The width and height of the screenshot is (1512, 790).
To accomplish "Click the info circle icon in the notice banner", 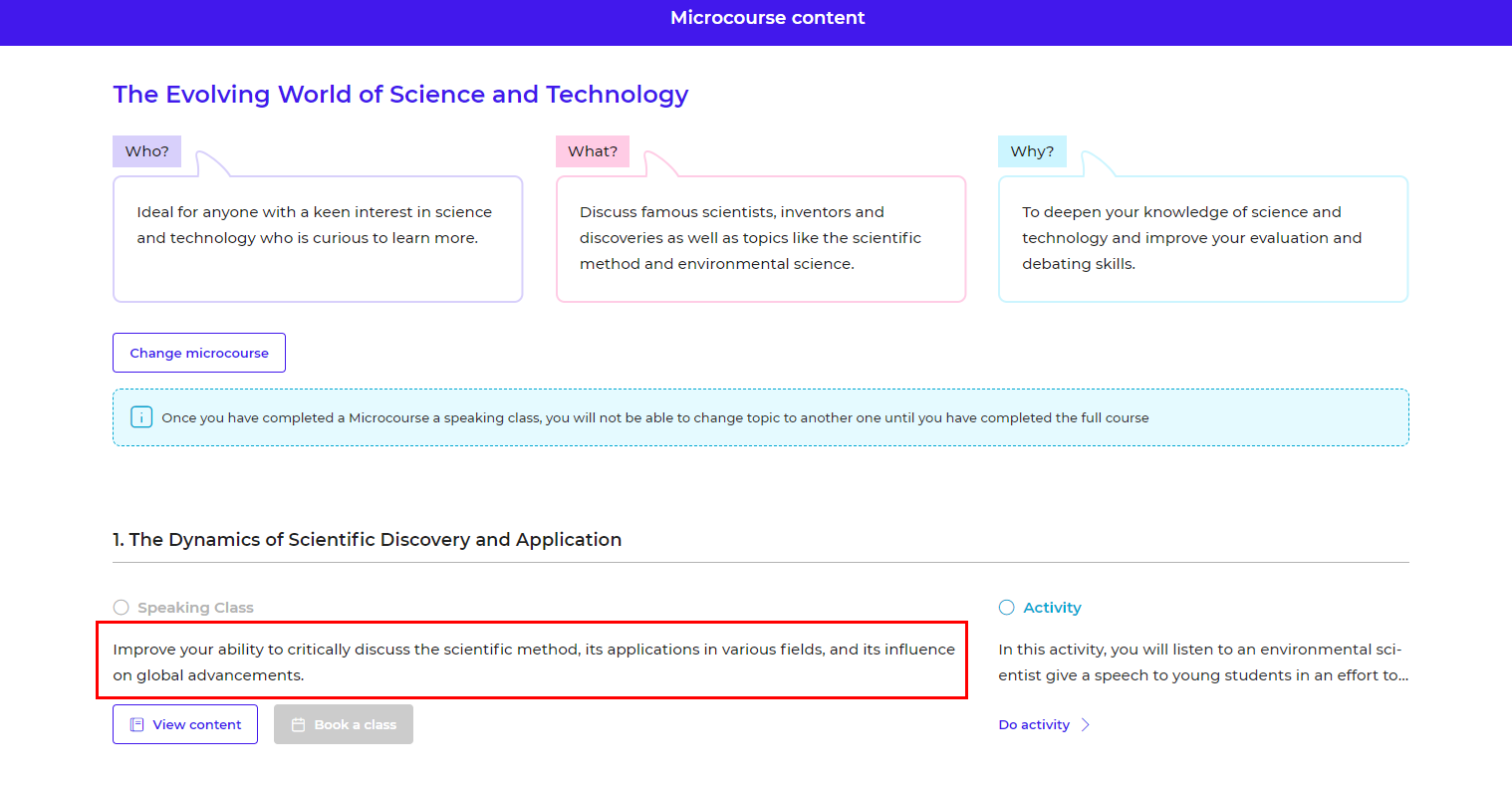I will [x=140, y=416].
